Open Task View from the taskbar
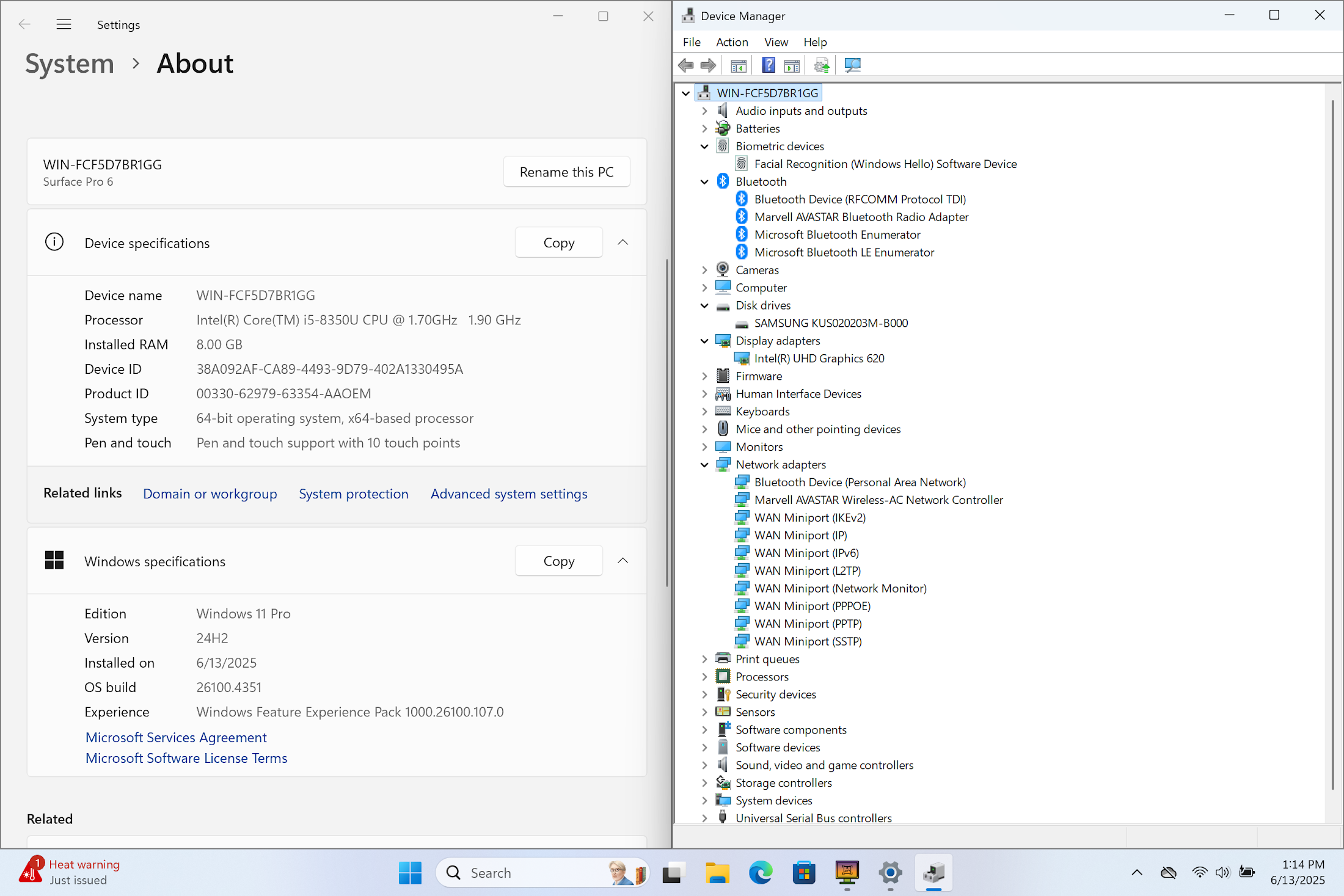 tap(672, 873)
